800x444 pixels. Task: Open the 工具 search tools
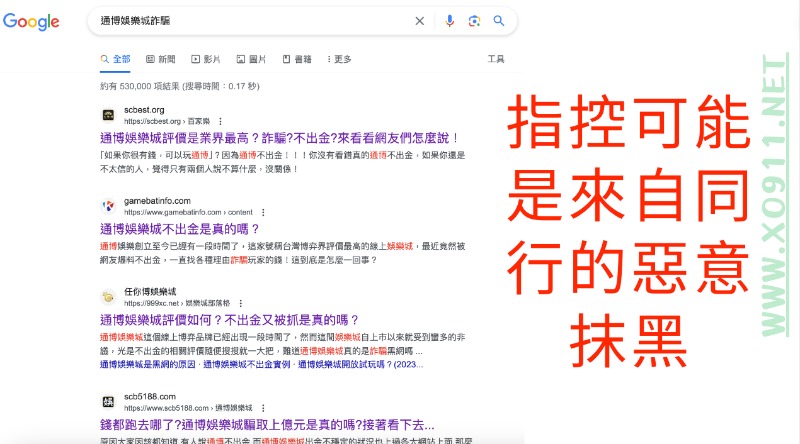495,59
